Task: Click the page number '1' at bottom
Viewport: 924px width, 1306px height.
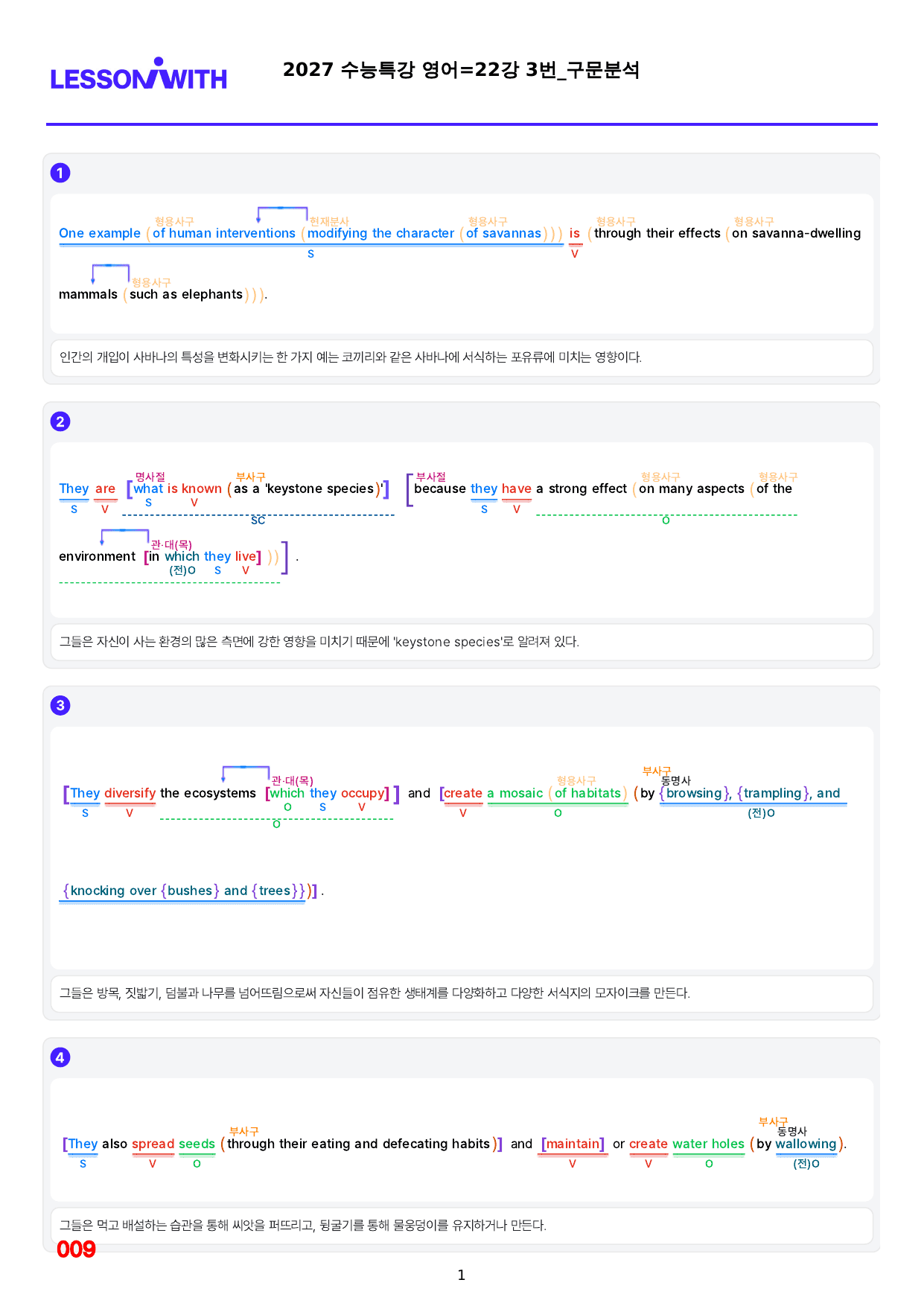Action: [462, 1275]
